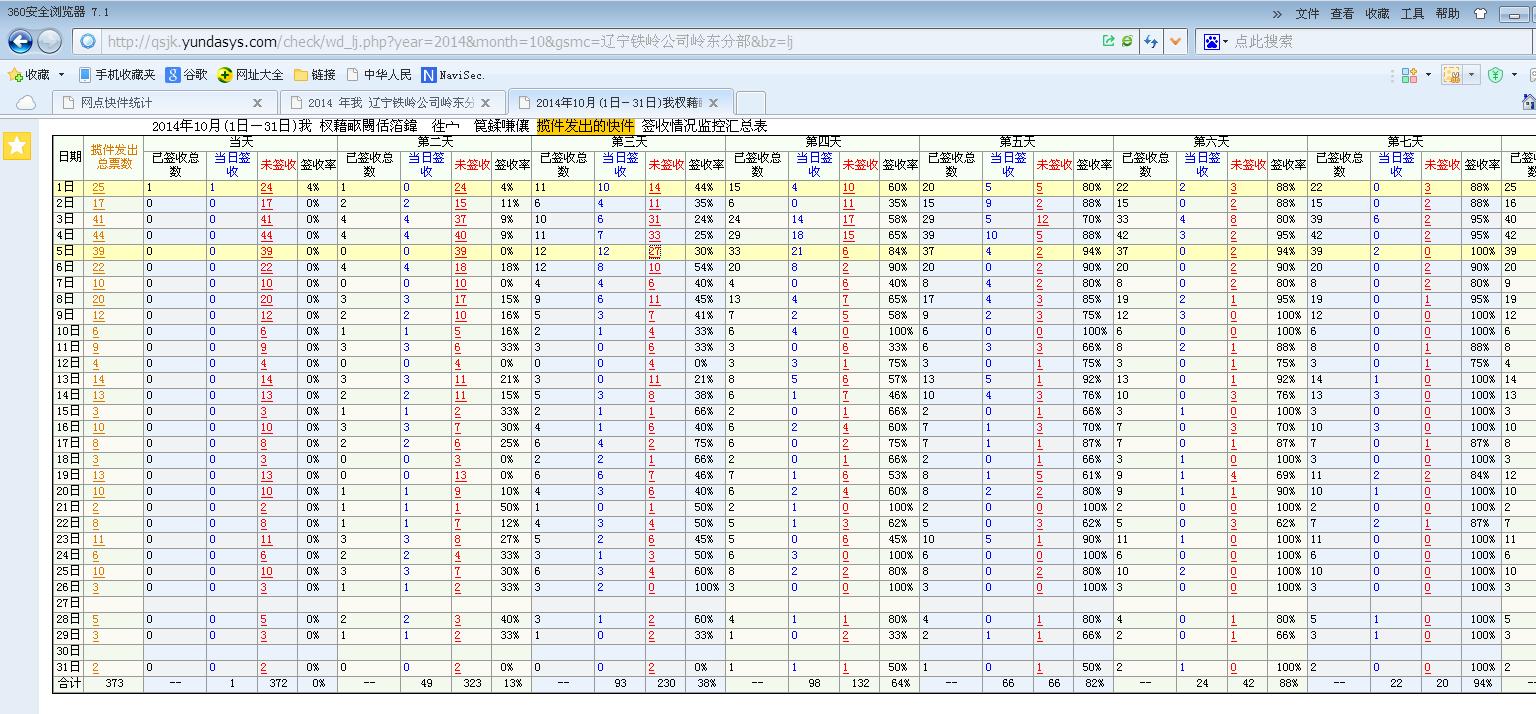Image resolution: width=1536 pixels, height=714 pixels.
Task: Click the extensions grid icon
Action: pyautogui.click(x=1409, y=75)
